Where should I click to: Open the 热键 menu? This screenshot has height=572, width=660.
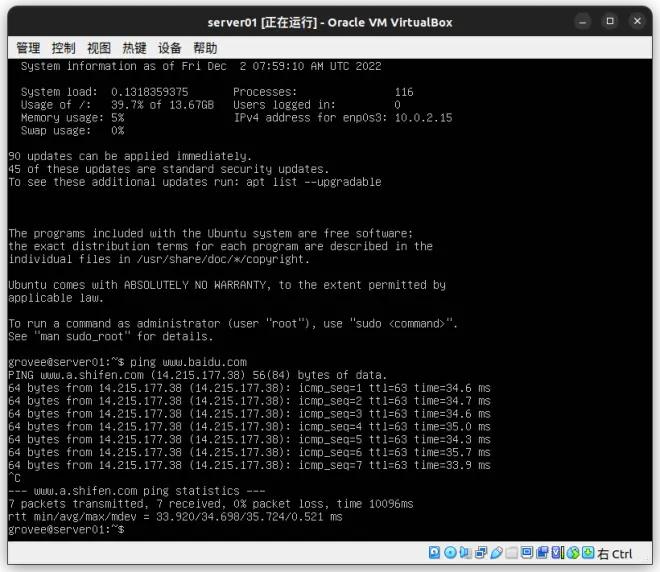(x=134, y=48)
